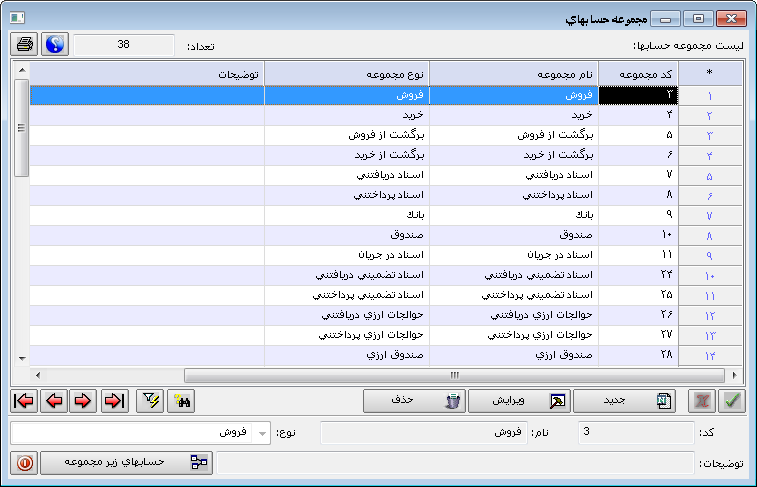Click vertical scrollbar down arrow

coord(22,358)
